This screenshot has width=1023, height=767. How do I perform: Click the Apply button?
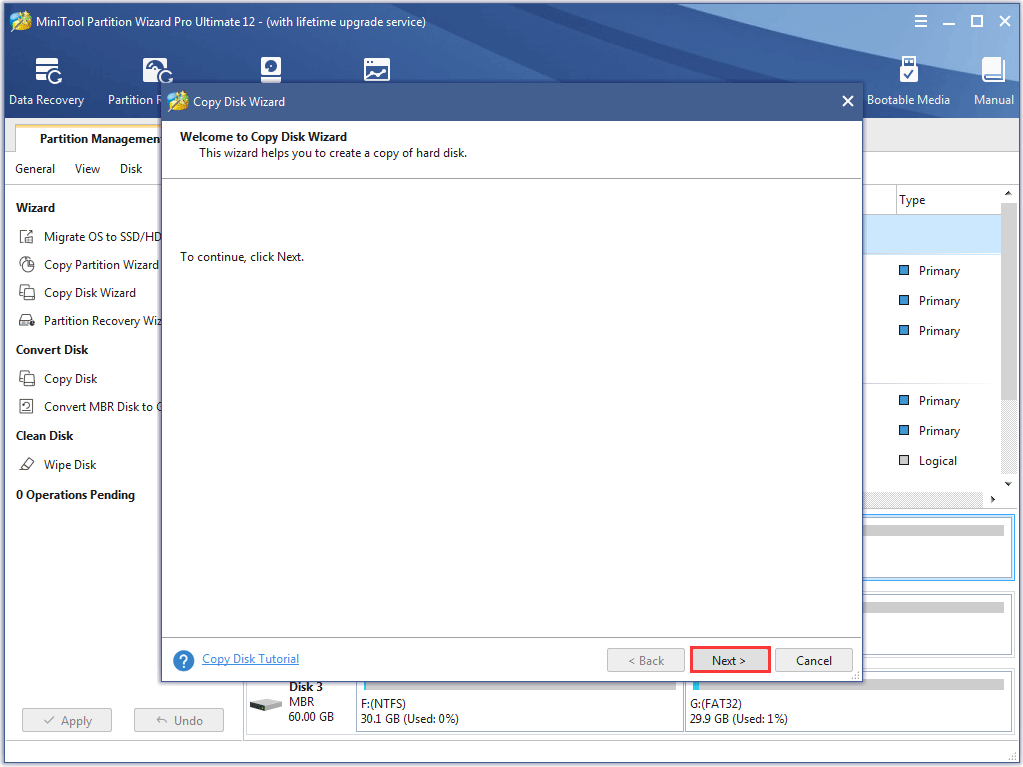pyautogui.click(x=67, y=720)
